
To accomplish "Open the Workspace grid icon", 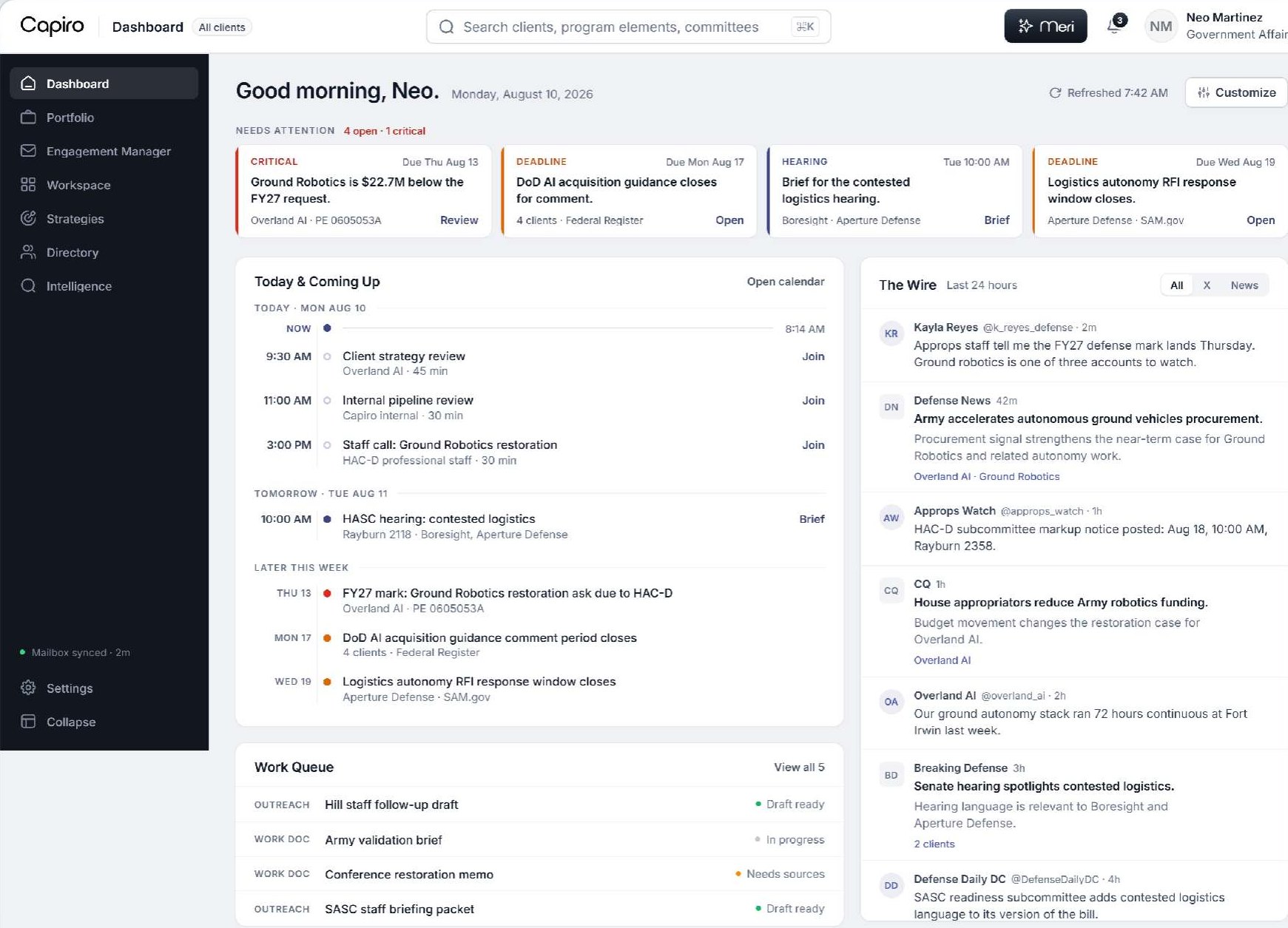I will [x=28, y=185].
